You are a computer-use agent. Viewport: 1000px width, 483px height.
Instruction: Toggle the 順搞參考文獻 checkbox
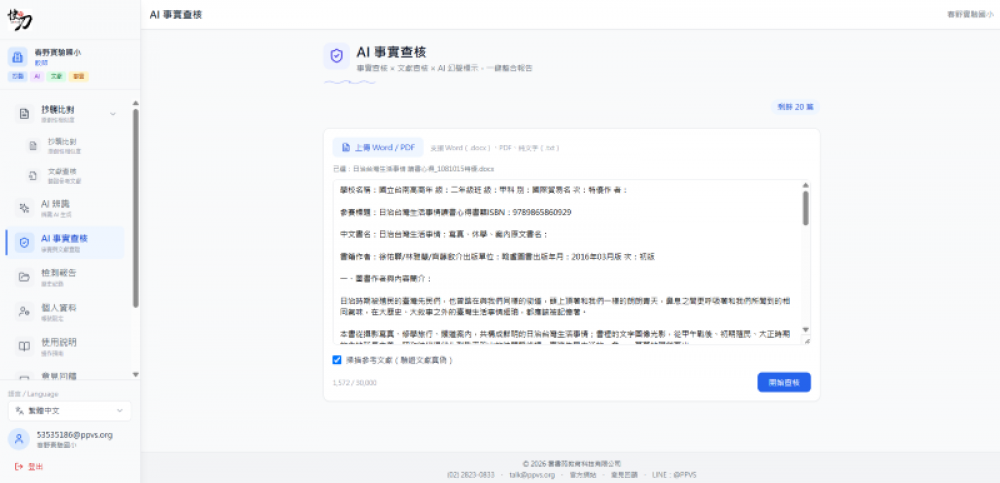337,360
